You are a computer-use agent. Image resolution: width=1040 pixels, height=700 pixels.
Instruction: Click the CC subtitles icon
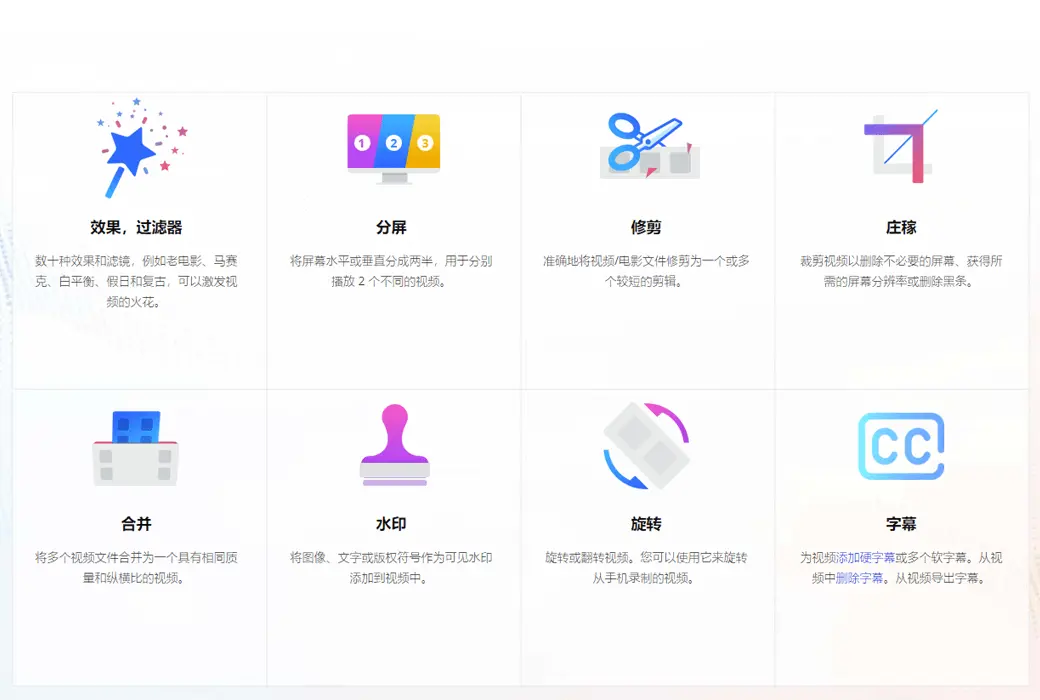click(x=901, y=446)
